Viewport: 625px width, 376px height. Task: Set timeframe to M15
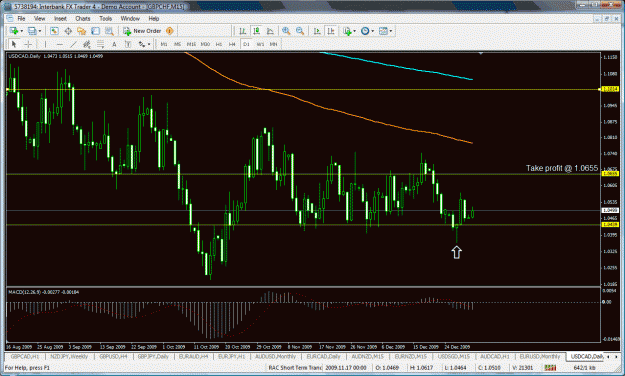(191, 44)
